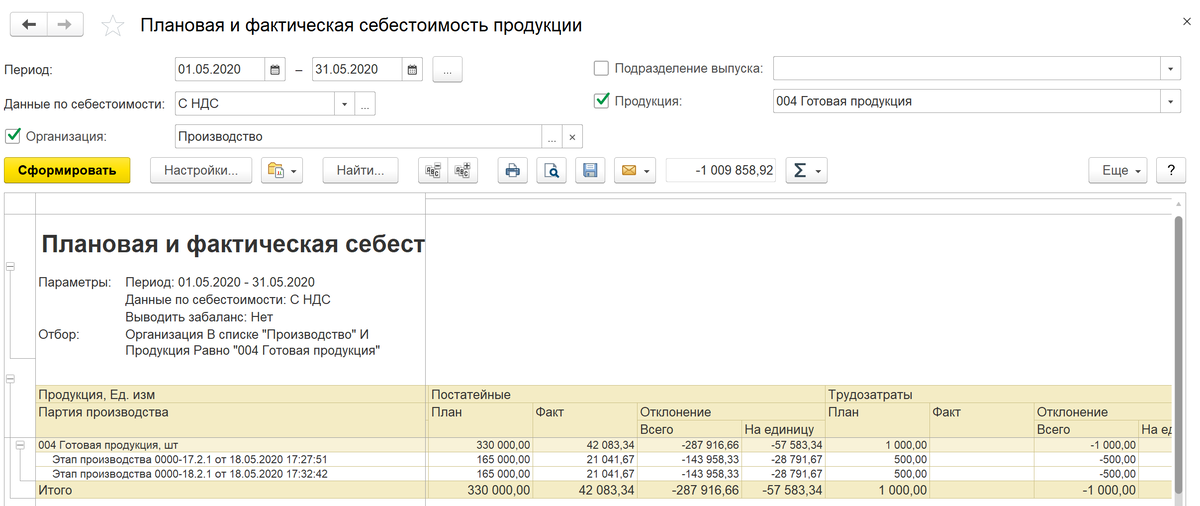
Task: Open period selection ellipsis button
Action: (447, 70)
